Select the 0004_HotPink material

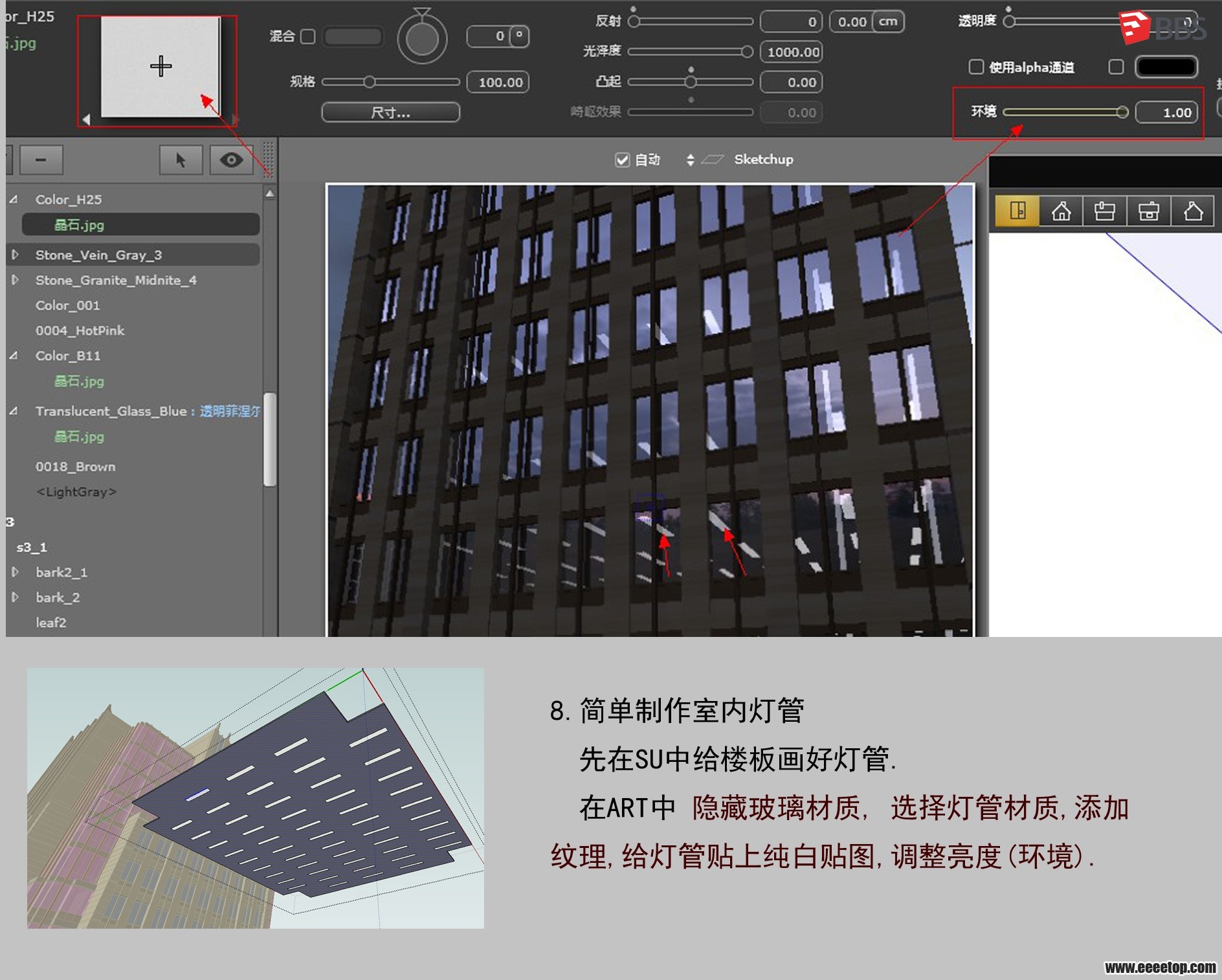point(80,330)
